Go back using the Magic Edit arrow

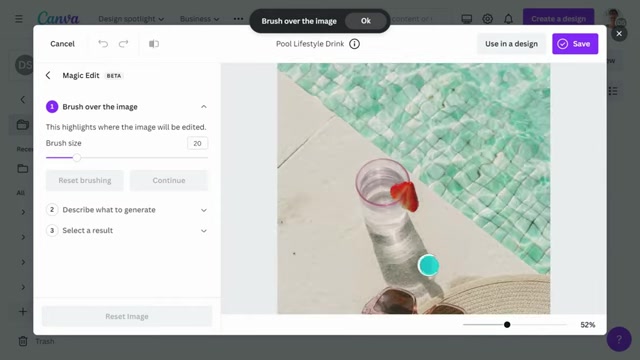pyautogui.click(x=48, y=75)
